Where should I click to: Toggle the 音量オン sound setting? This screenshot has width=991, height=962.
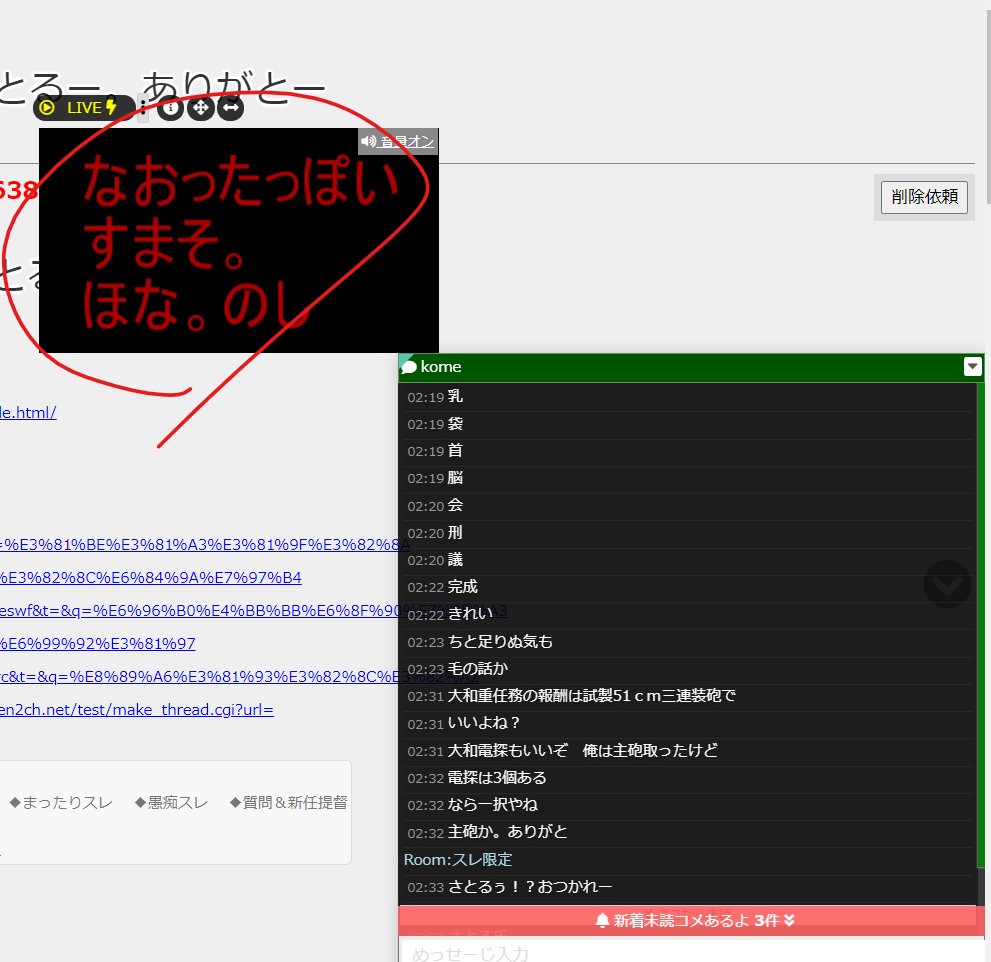(x=397, y=141)
